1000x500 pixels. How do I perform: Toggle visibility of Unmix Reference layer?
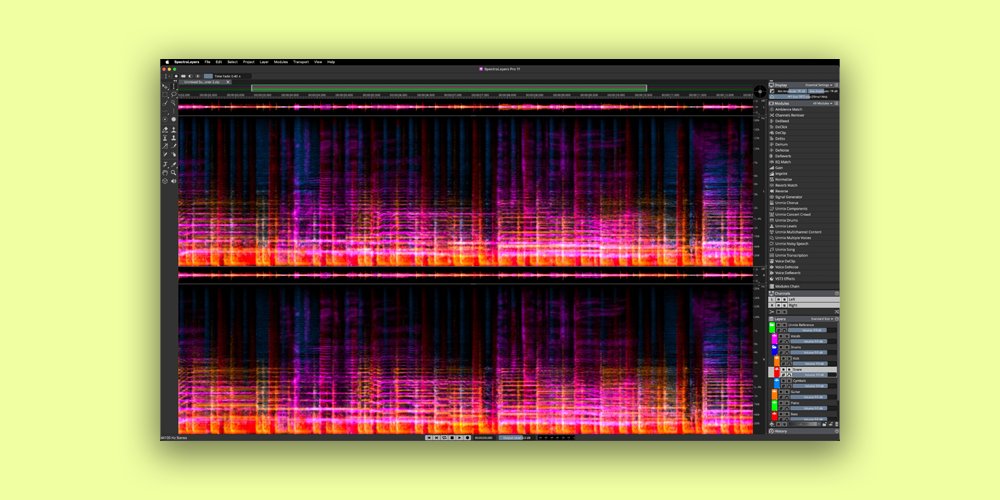tap(779, 325)
